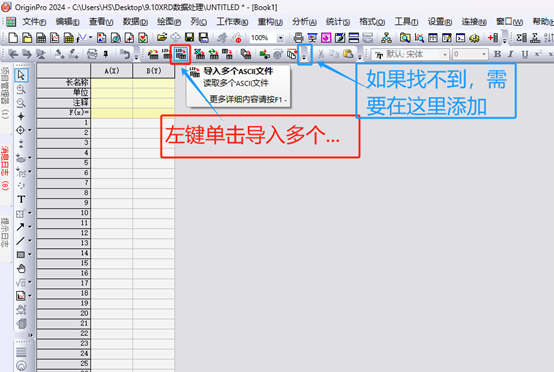Select the Data Reader tool
Viewport: 554px width, 372px height.
(20, 130)
